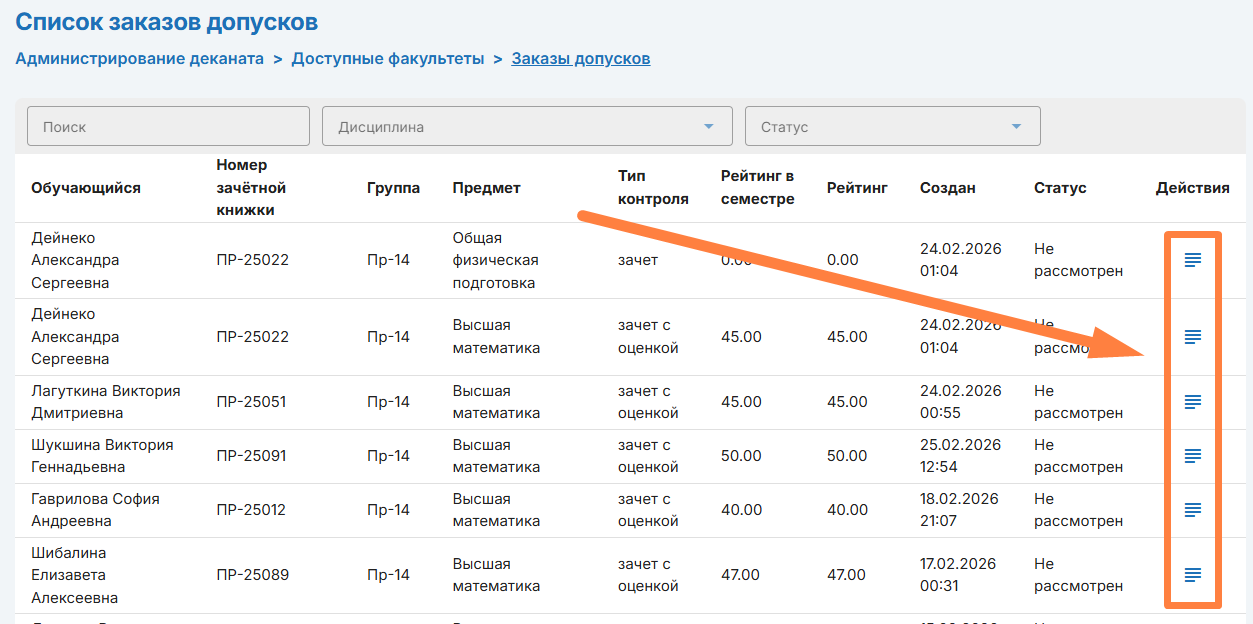
Task: Select the Группа column header
Action: click(x=393, y=188)
